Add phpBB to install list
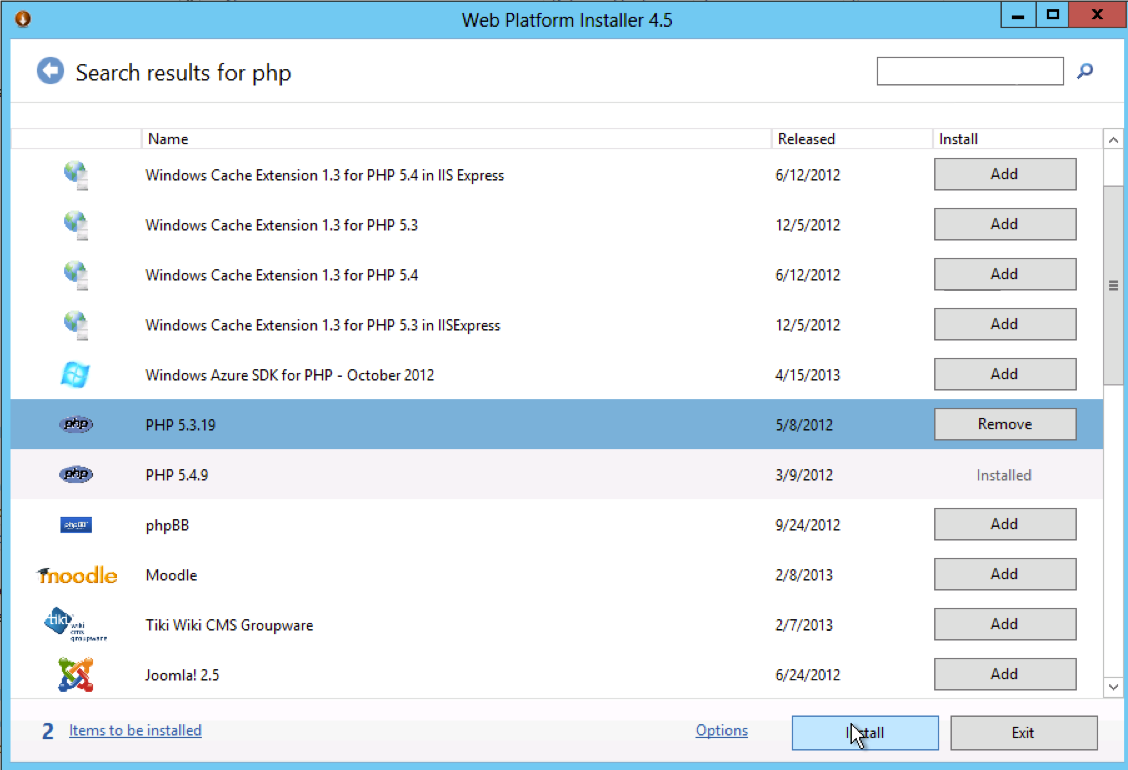Screen dimensions: 1128x770 point(1005,524)
